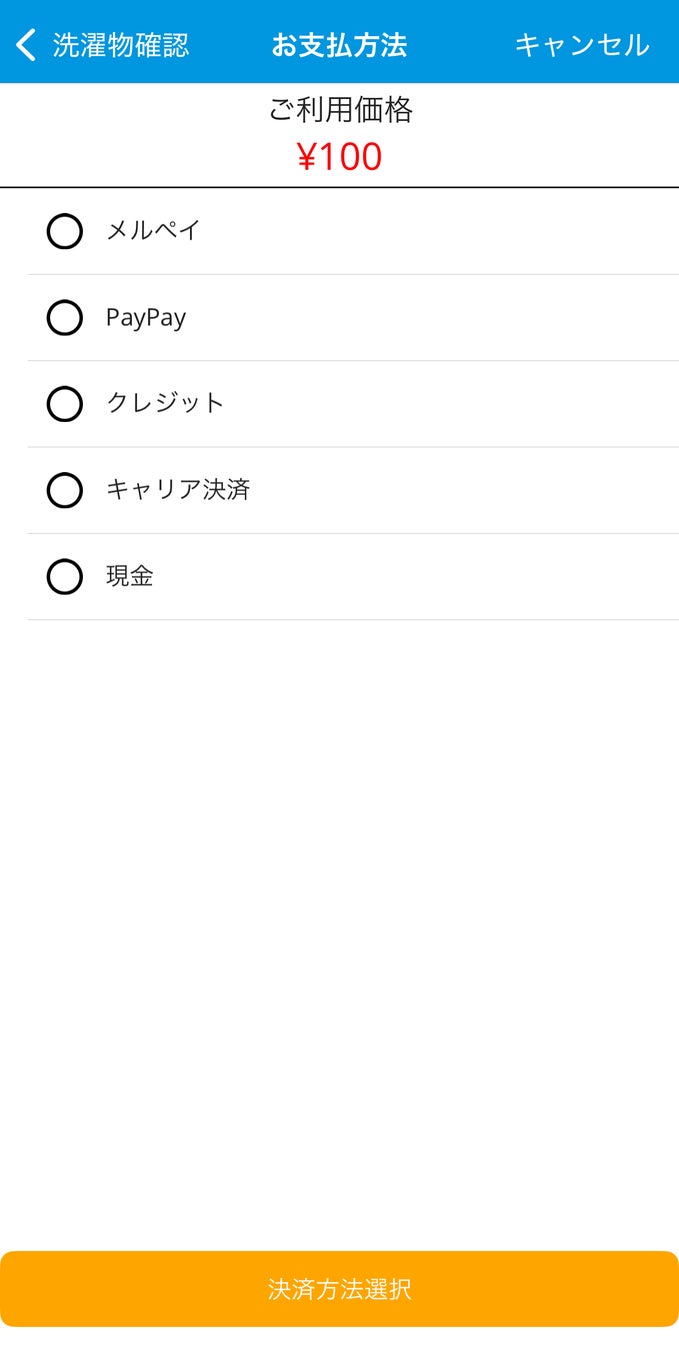Image resolution: width=679 pixels, height=1350 pixels.
Task: Pick the キャリア決済 radio button circle
Action: [65, 491]
